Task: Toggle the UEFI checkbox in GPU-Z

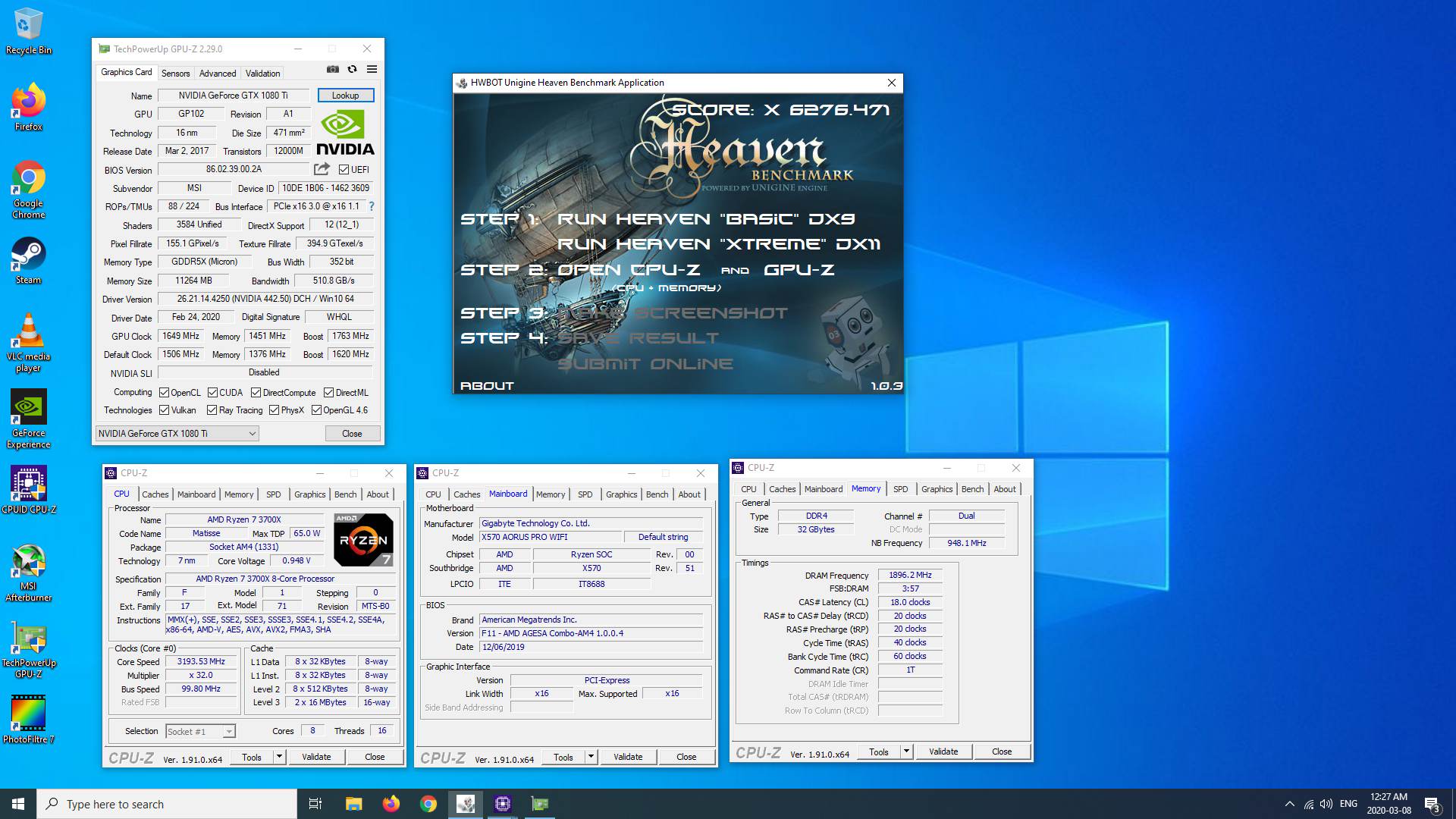Action: [x=344, y=170]
